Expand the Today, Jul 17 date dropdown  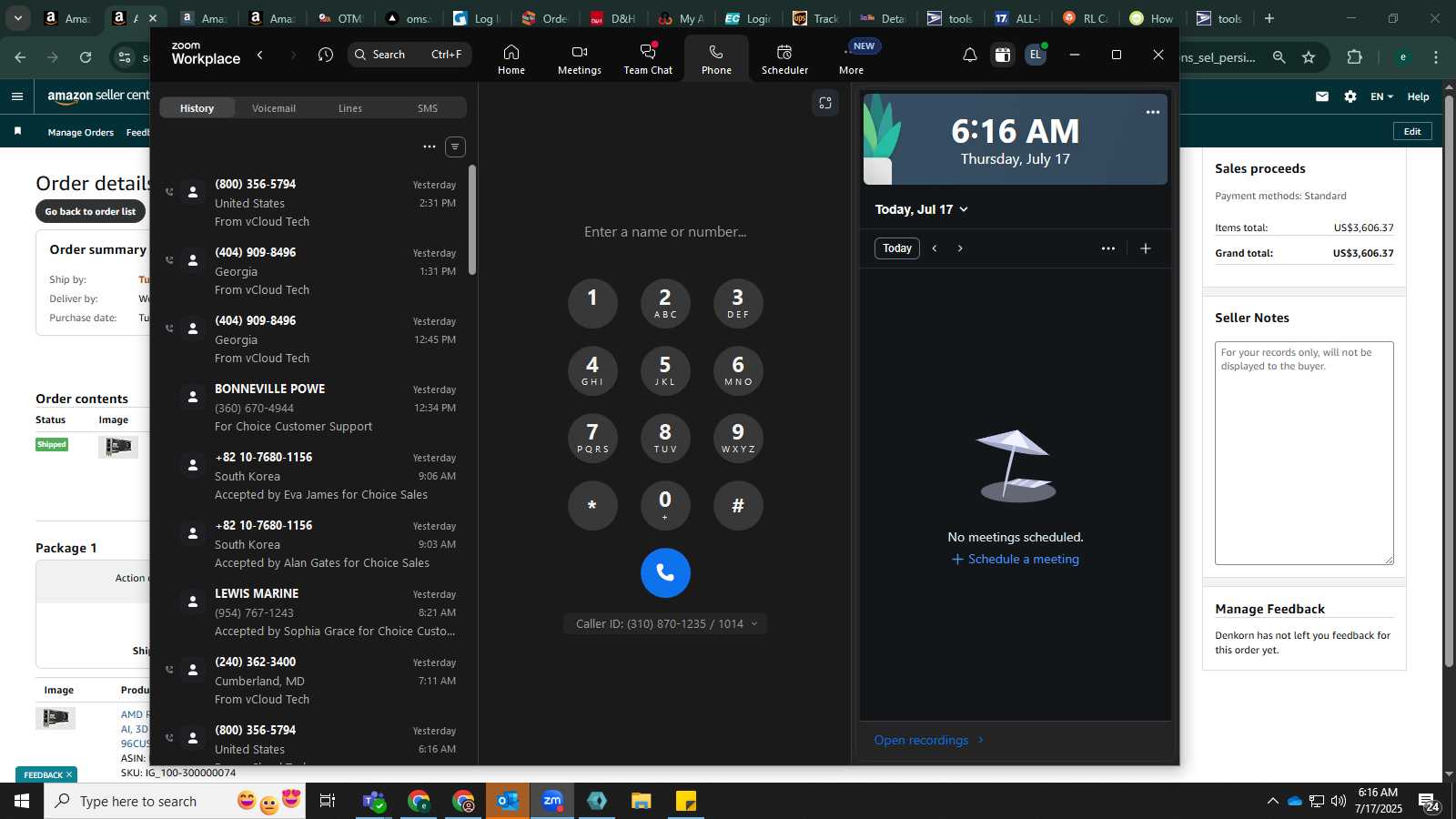[921, 209]
